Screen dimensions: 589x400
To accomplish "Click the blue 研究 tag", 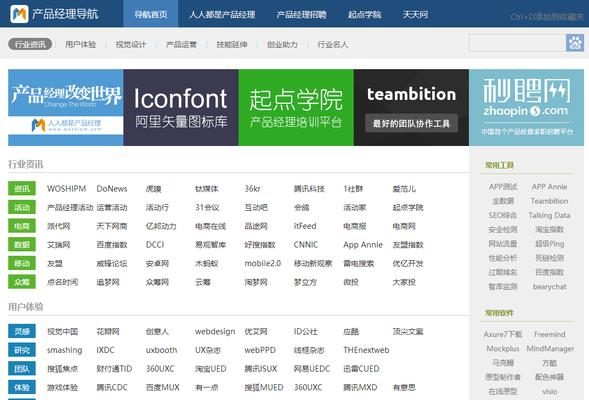I will pos(22,350).
